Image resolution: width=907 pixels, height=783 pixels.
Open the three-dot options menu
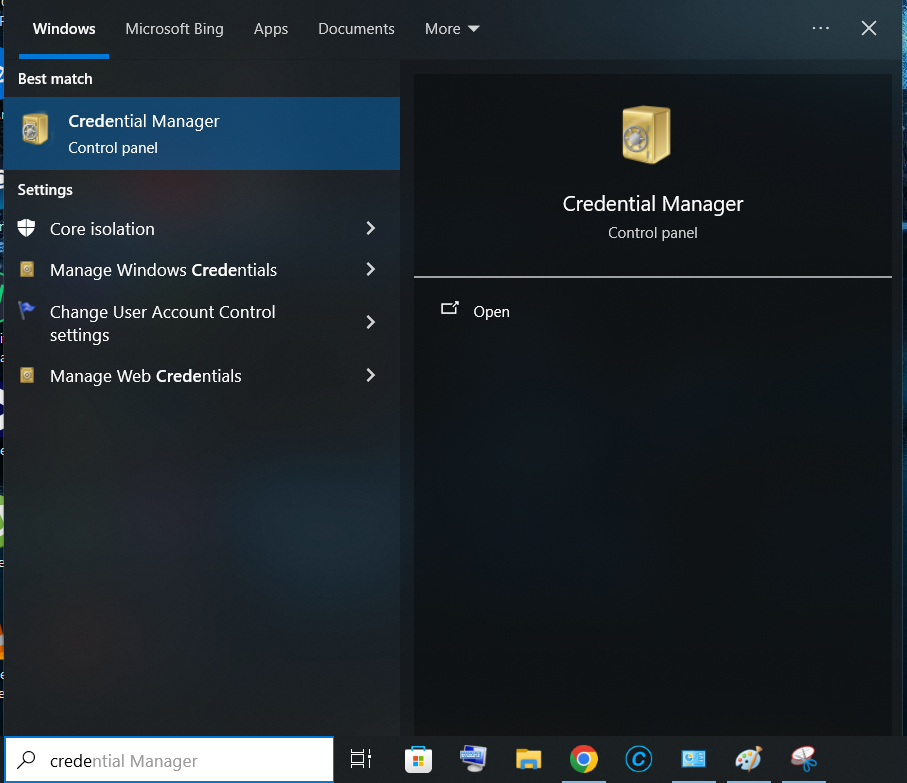[820, 29]
